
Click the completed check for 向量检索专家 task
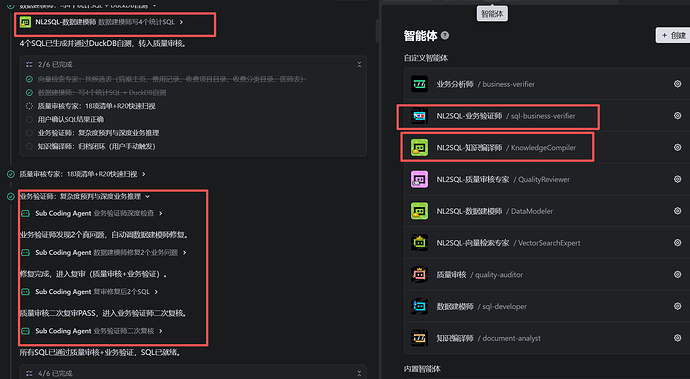29,79
